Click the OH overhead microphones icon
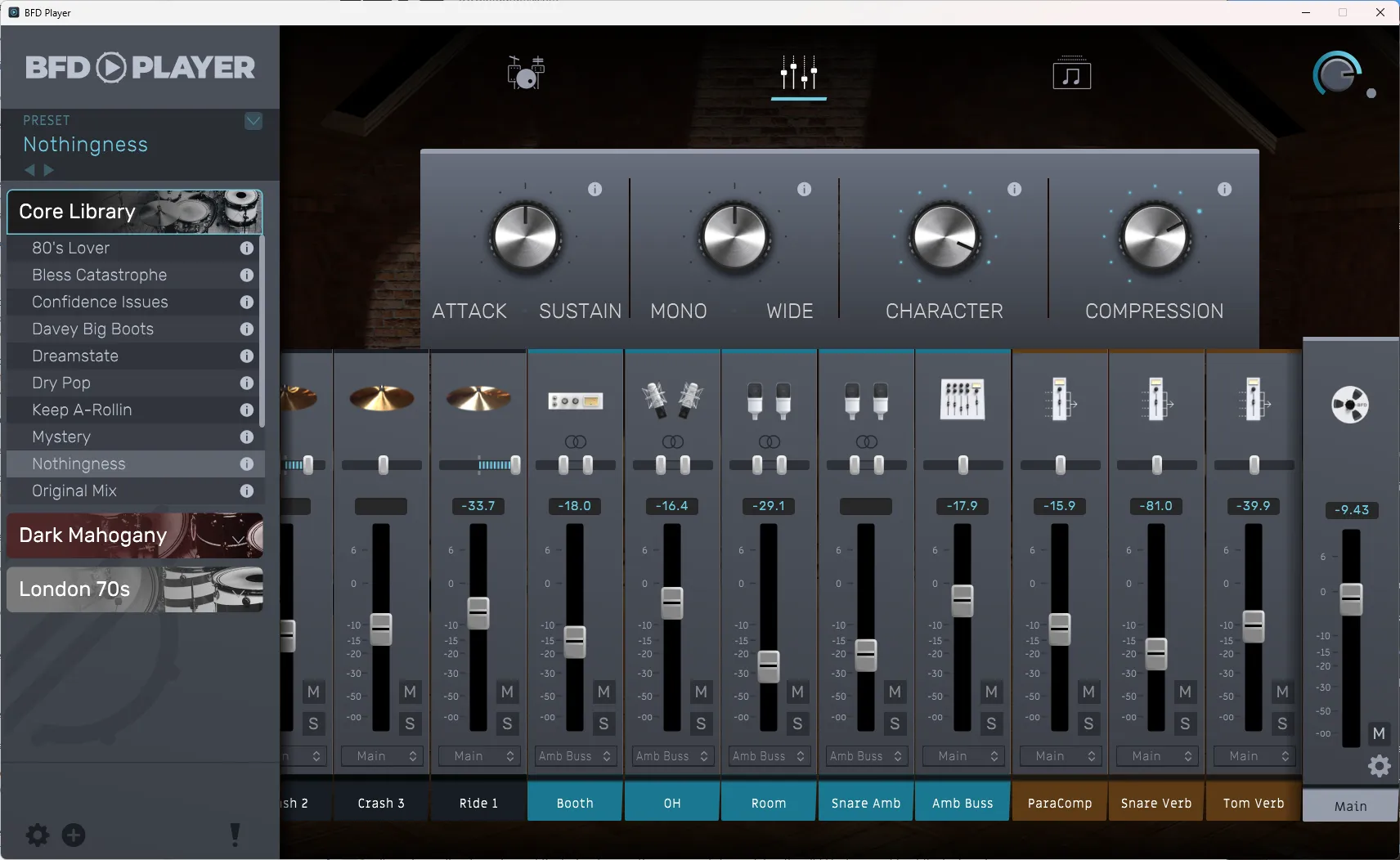Screen dimensions: 1400x860 click(672, 400)
